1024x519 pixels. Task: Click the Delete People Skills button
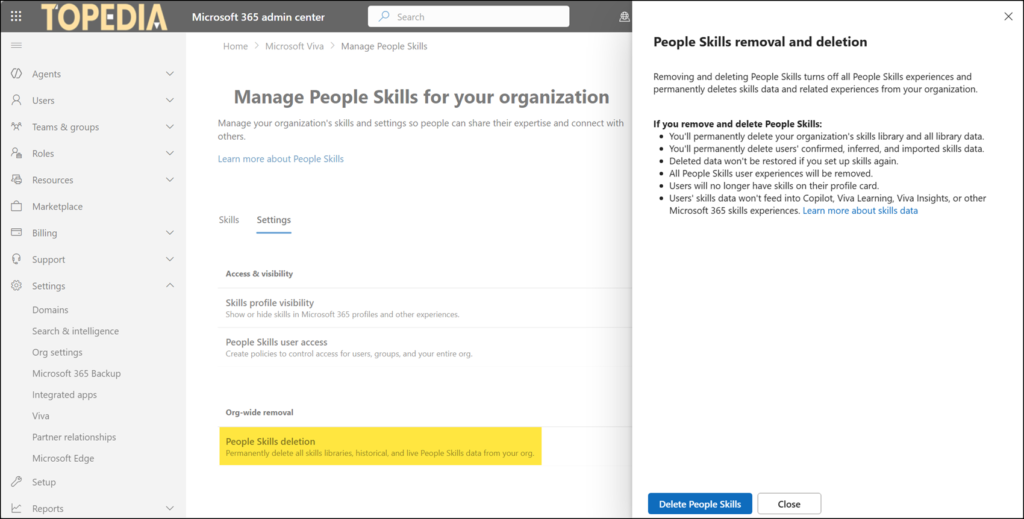699,504
